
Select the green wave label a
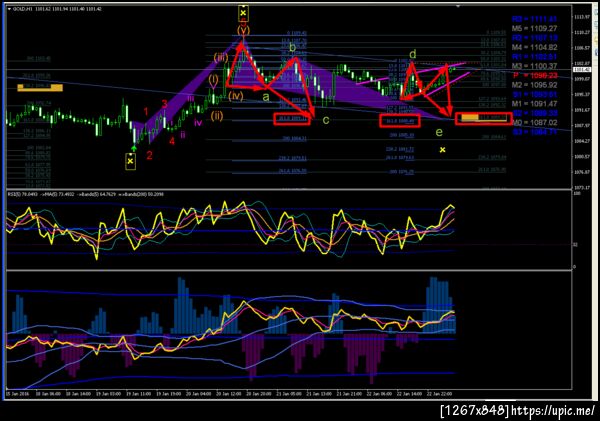[x=266, y=97]
